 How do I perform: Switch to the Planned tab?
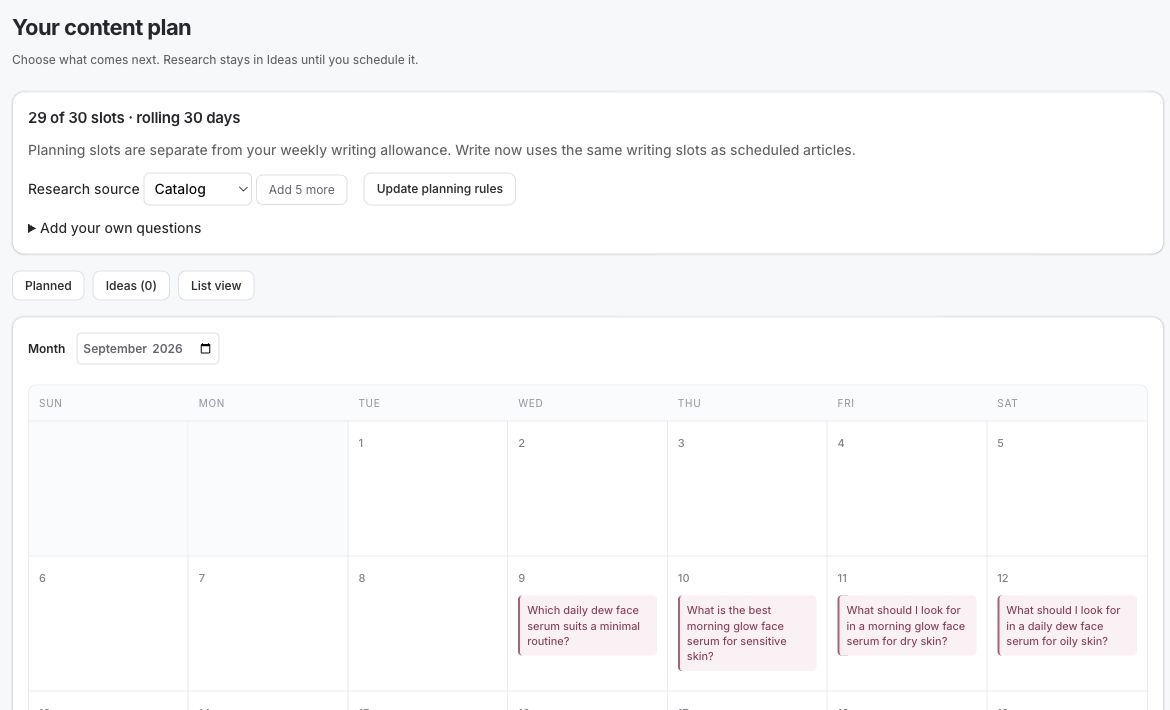click(48, 286)
